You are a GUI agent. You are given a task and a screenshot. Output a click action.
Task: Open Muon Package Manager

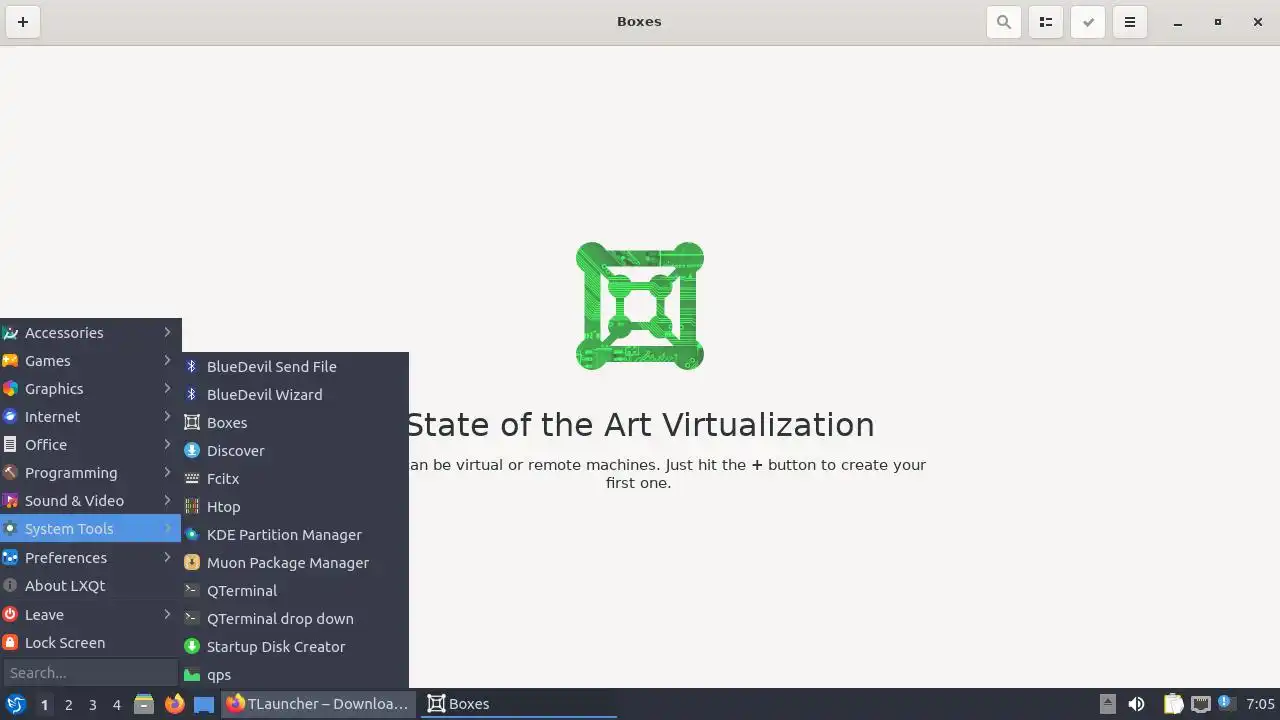point(295,563)
